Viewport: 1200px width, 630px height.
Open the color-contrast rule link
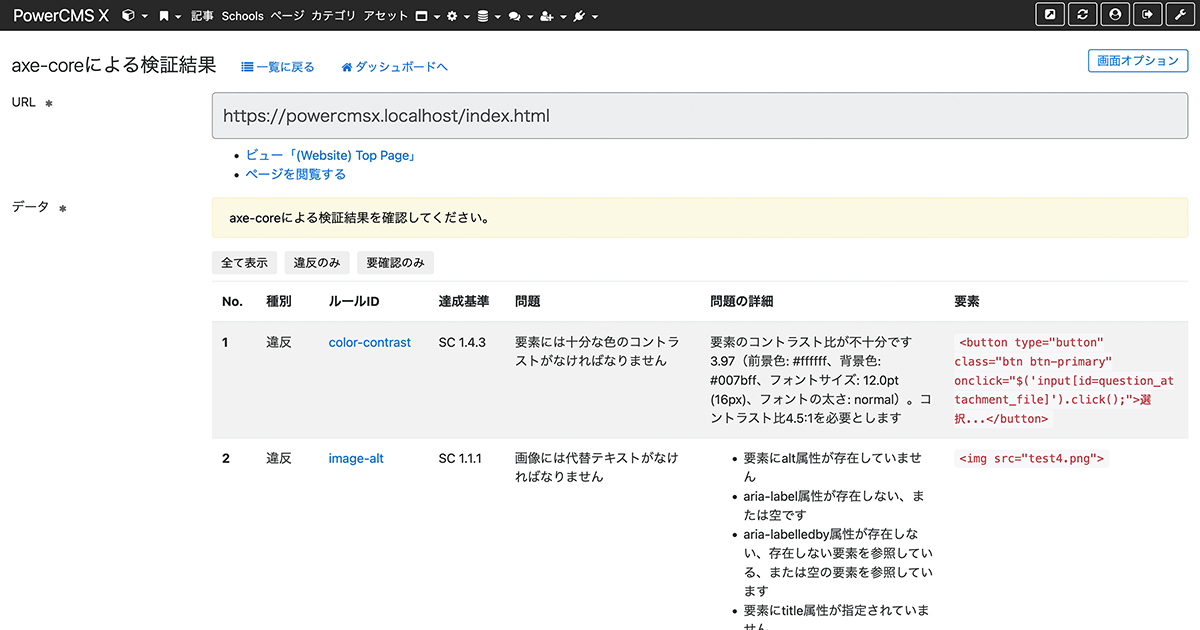pyautogui.click(x=369, y=342)
